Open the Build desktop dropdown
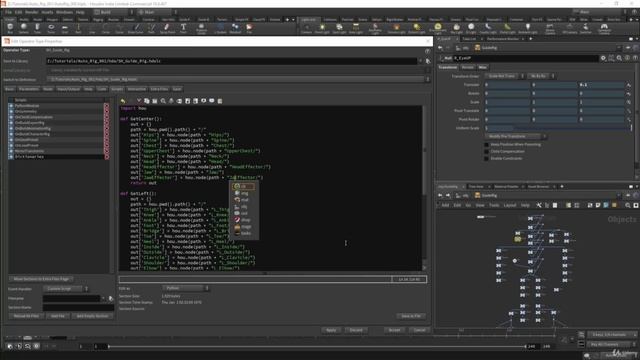This screenshot has width=640, height=360. [x=113, y=12]
